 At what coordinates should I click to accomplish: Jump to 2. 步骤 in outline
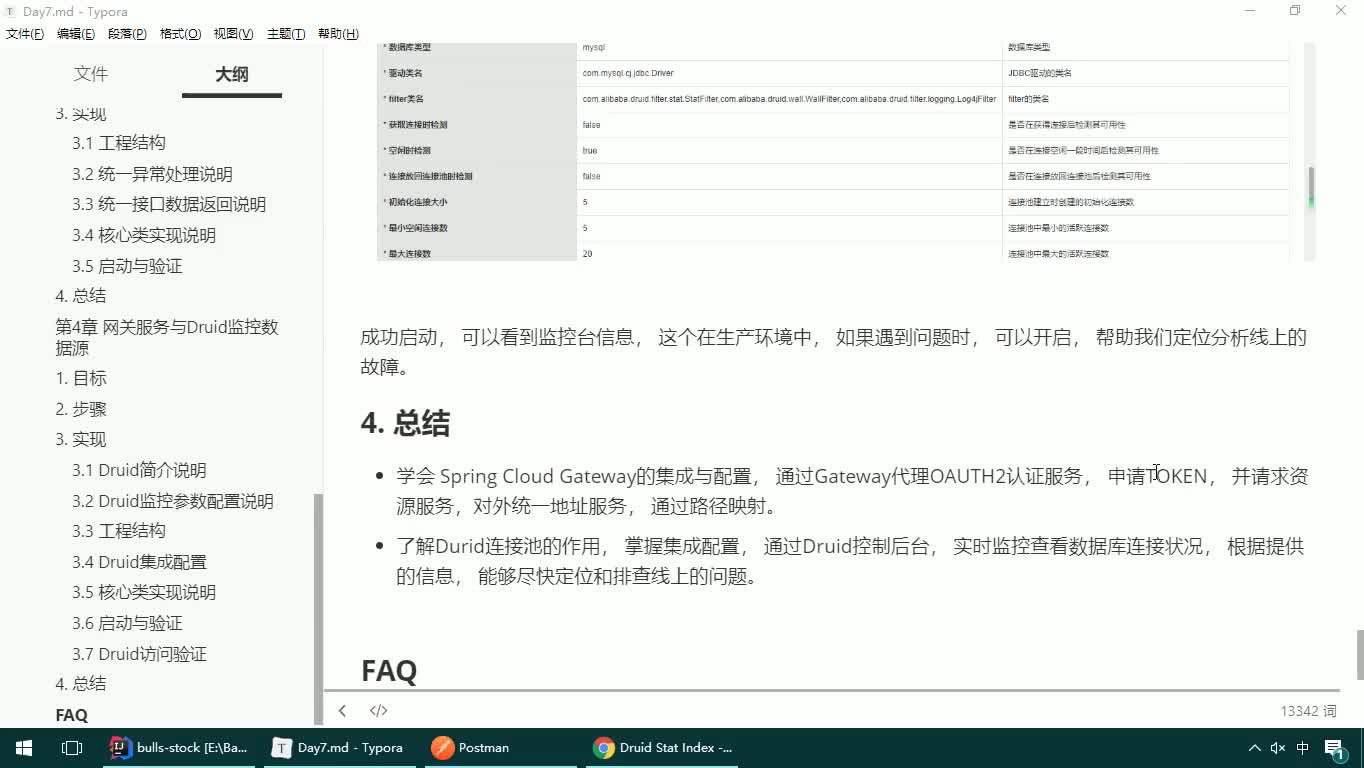pyautogui.click(x=81, y=409)
